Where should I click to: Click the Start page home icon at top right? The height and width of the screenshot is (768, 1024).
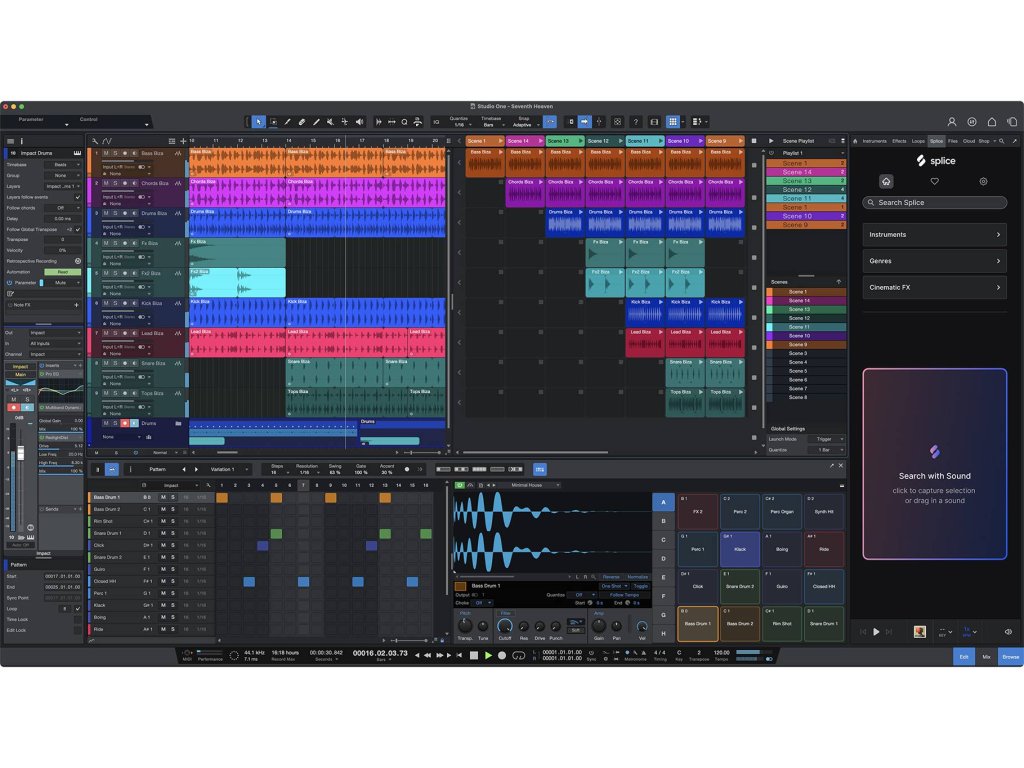pyautogui.click(x=991, y=121)
